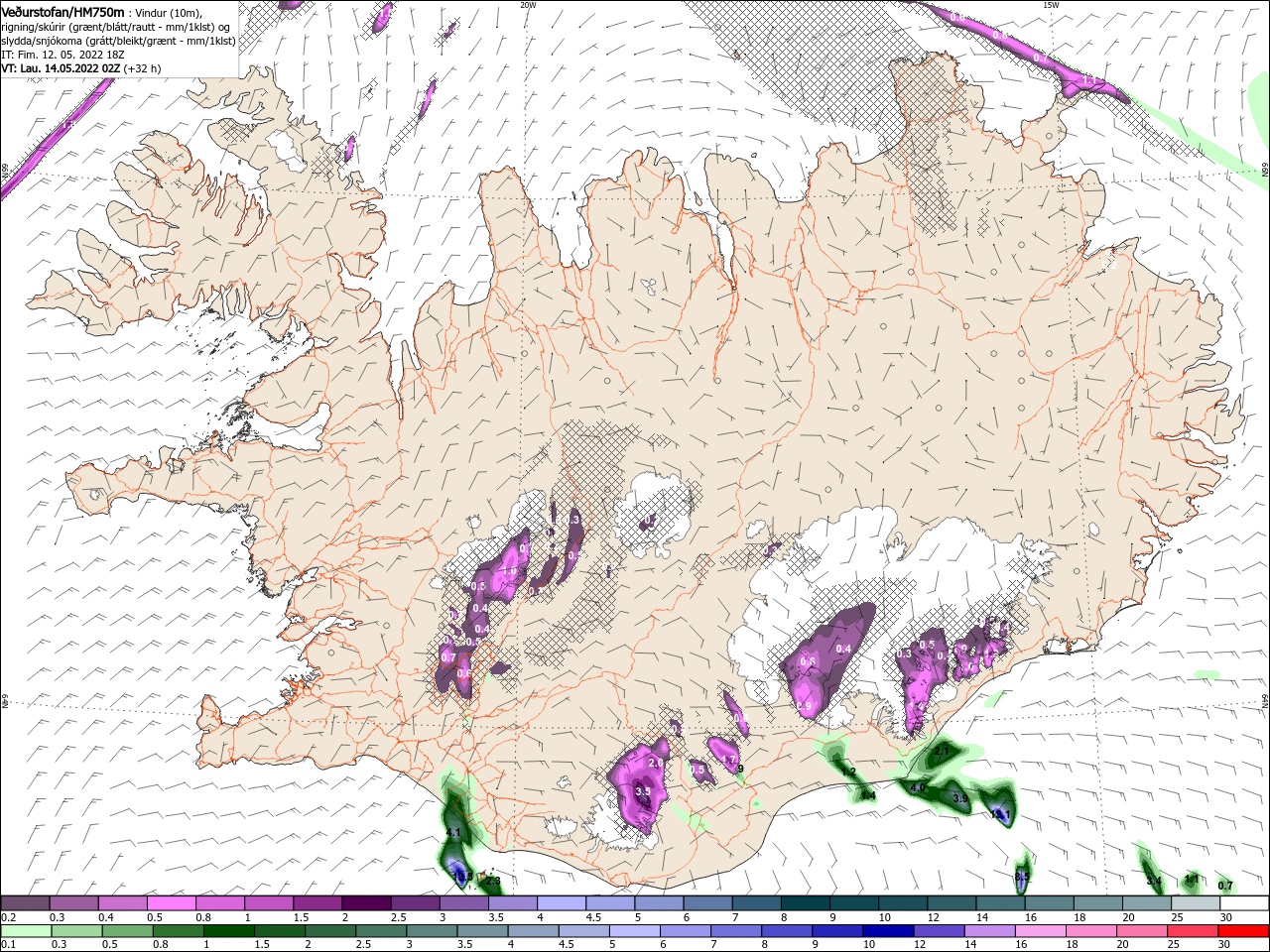Pick the darkest green swatch above bottom-row 1
Viewport: 1270px width, 952px height.
(x=228, y=931)
